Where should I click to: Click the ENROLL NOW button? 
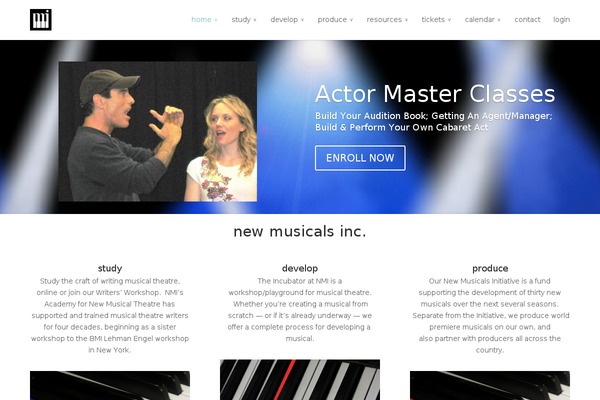point(360,158)
